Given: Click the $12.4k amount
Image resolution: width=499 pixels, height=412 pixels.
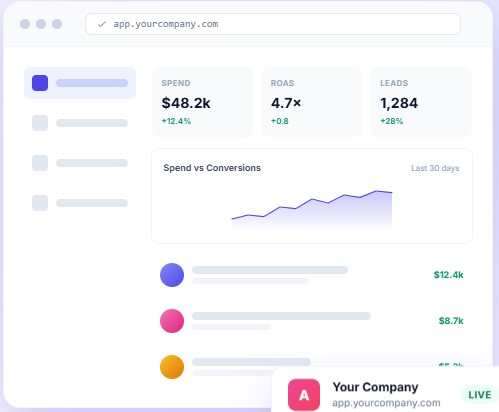Looking at the screenshot, I should click(448, 275).
